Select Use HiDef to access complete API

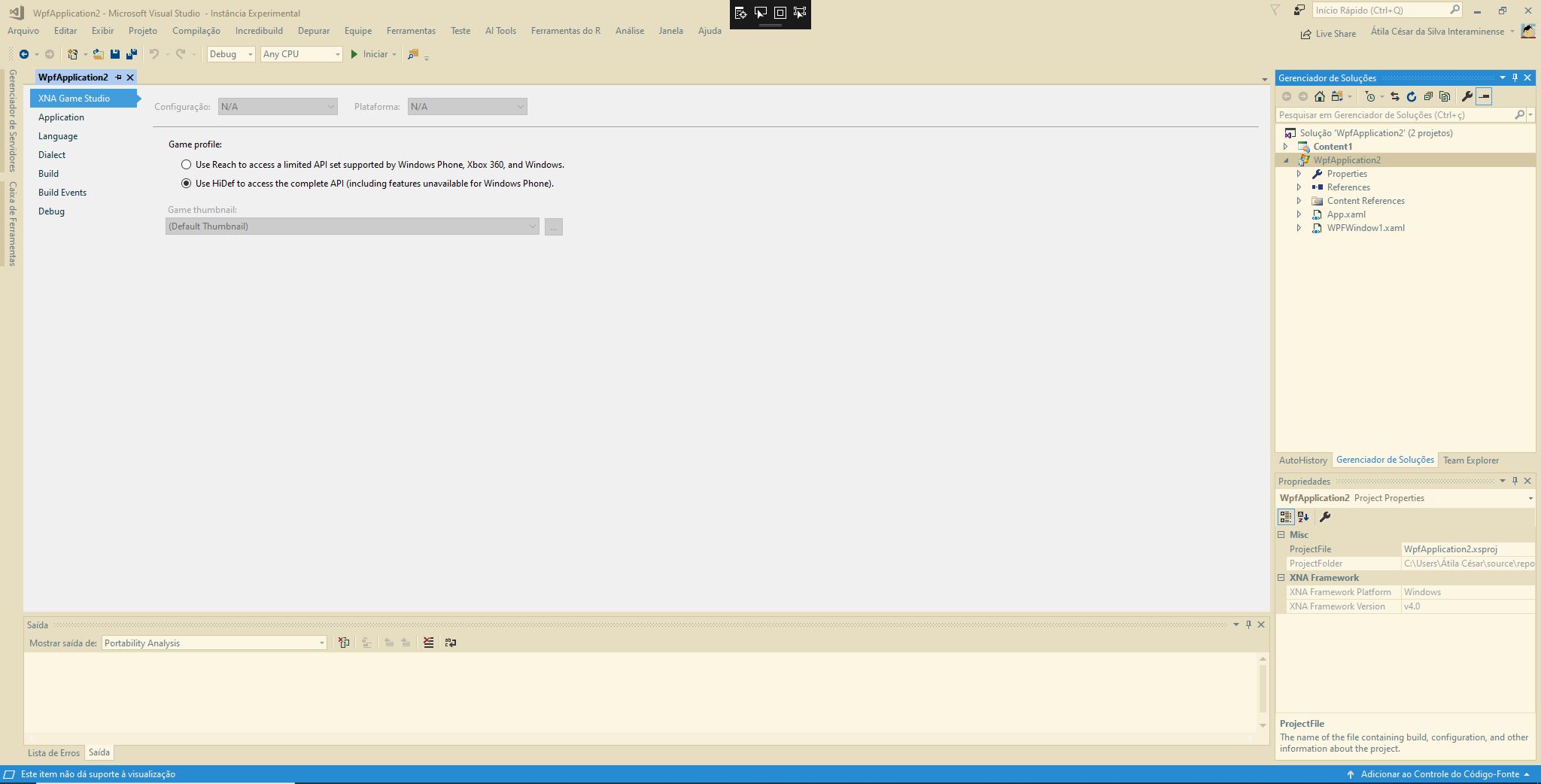click(x=187, y=183)
